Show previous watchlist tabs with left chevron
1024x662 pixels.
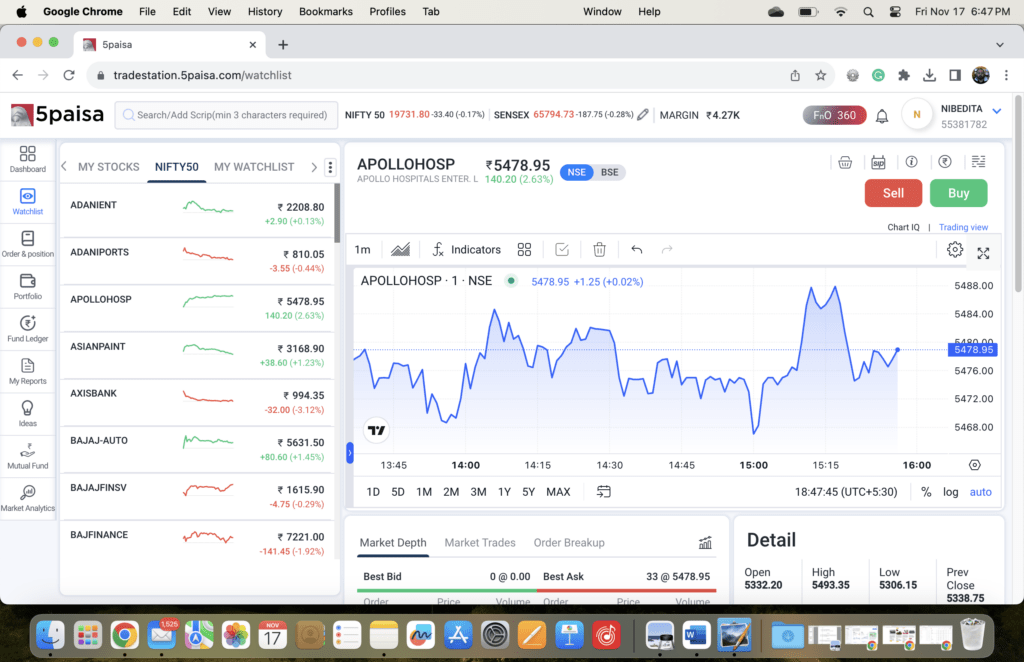coord(64,166)
